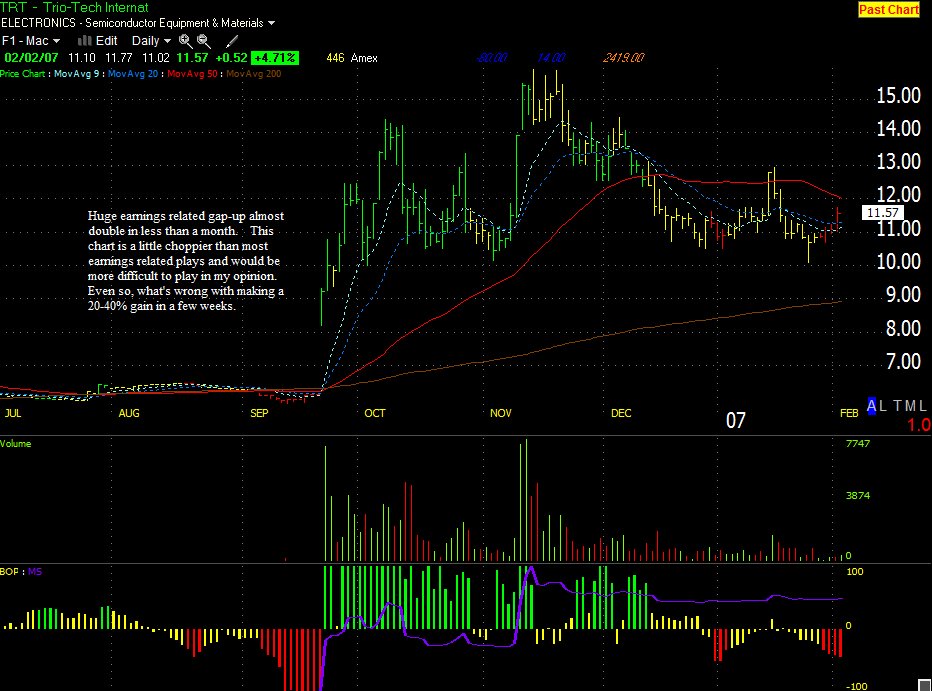
Task: Select the MovAvg 20 legend label
Action: tap(133, 74)
